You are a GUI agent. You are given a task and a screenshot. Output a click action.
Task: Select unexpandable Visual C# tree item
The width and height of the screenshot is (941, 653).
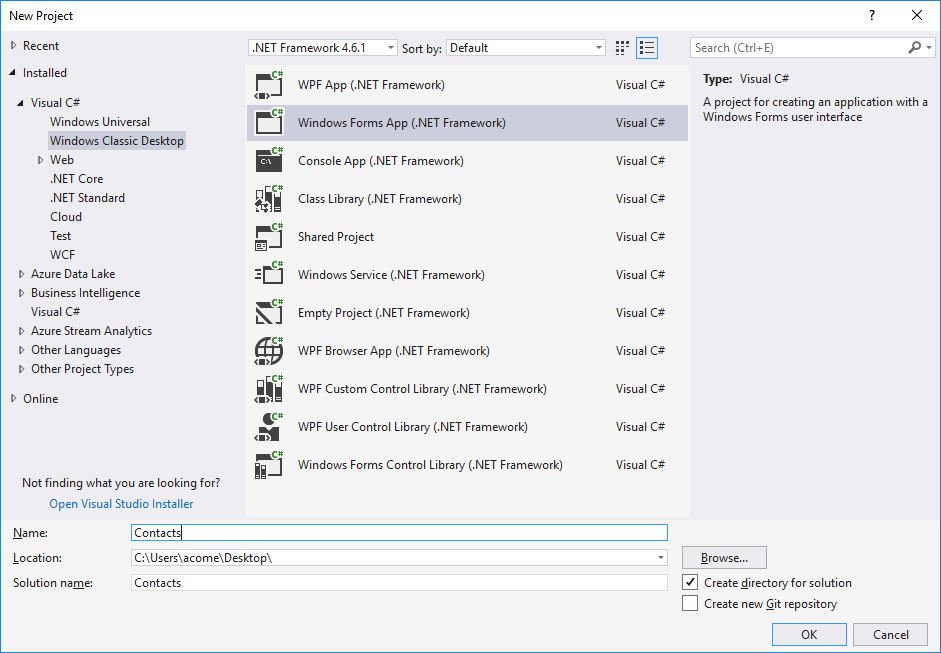coord(55,311)
